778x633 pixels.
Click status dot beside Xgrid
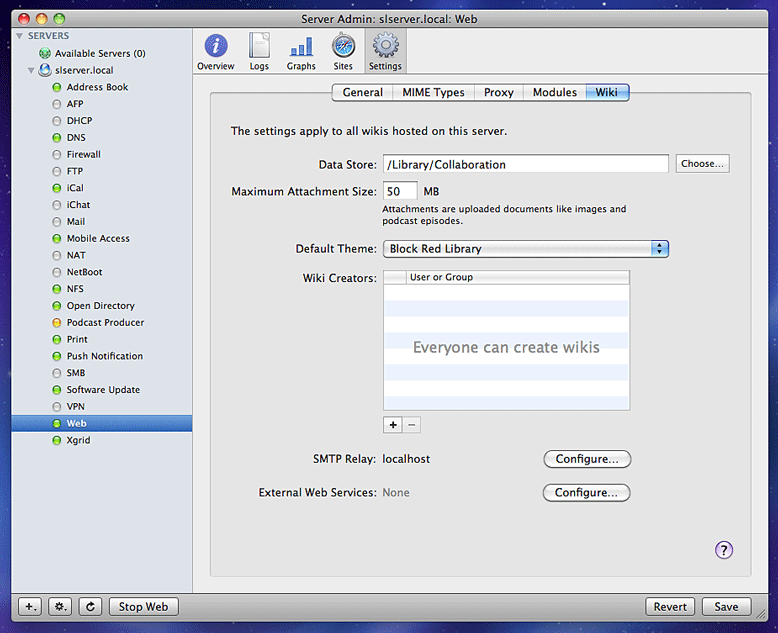tap(57, 440)
